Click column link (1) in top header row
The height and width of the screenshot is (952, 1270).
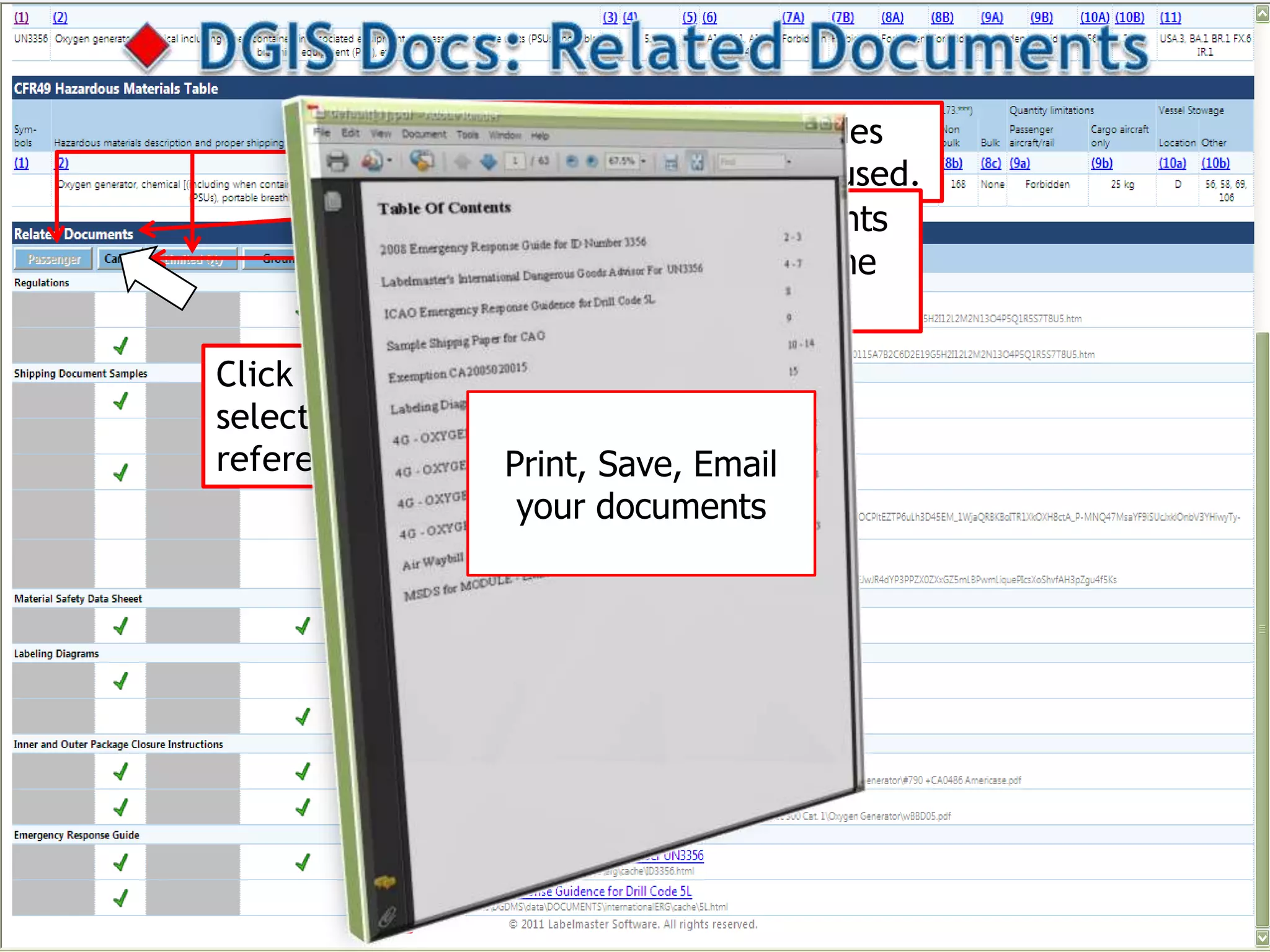(21, 17)
